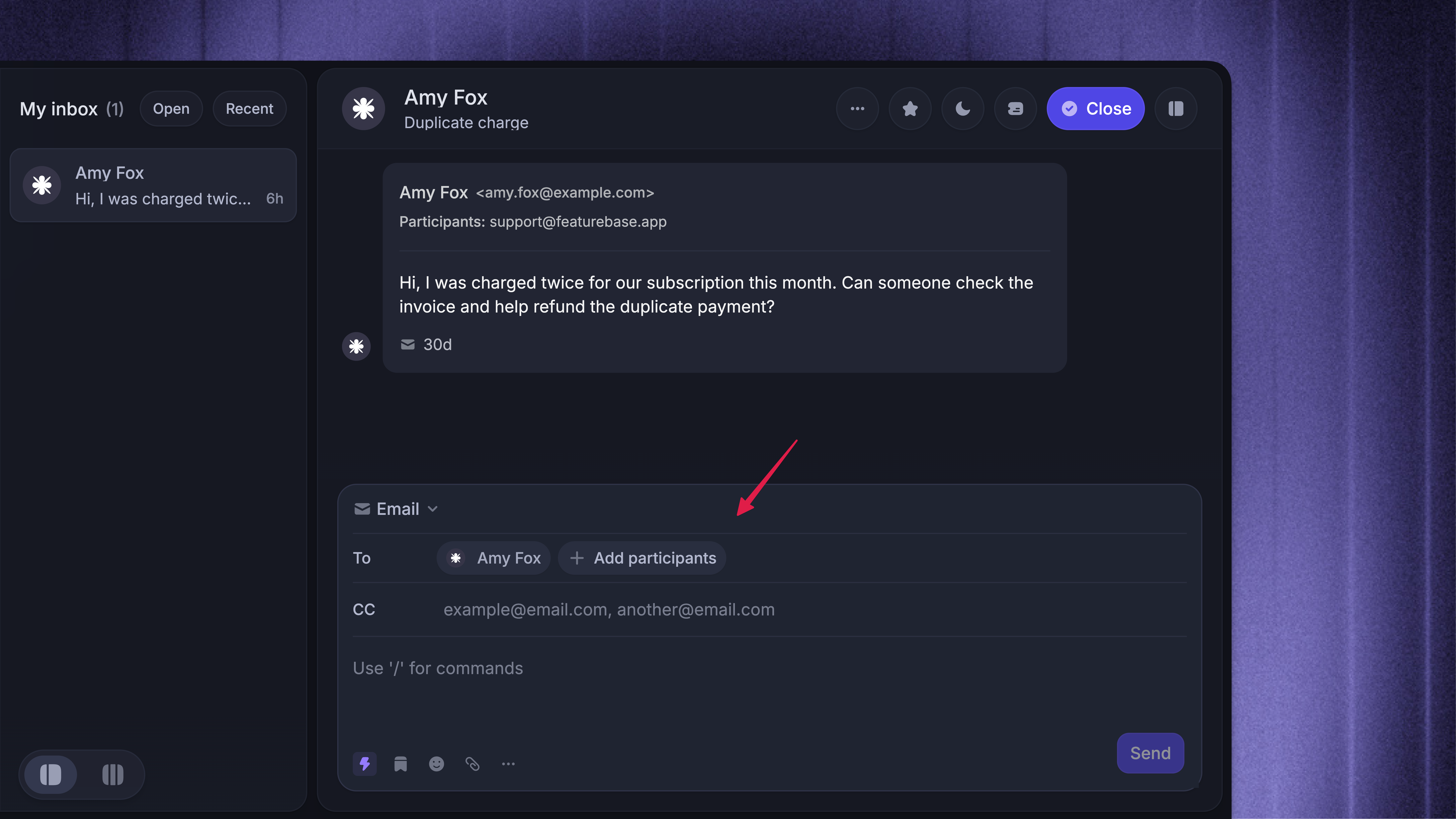Open the more options ellipsis in the conversation header
1456x819 pixels.
[857, 109]
